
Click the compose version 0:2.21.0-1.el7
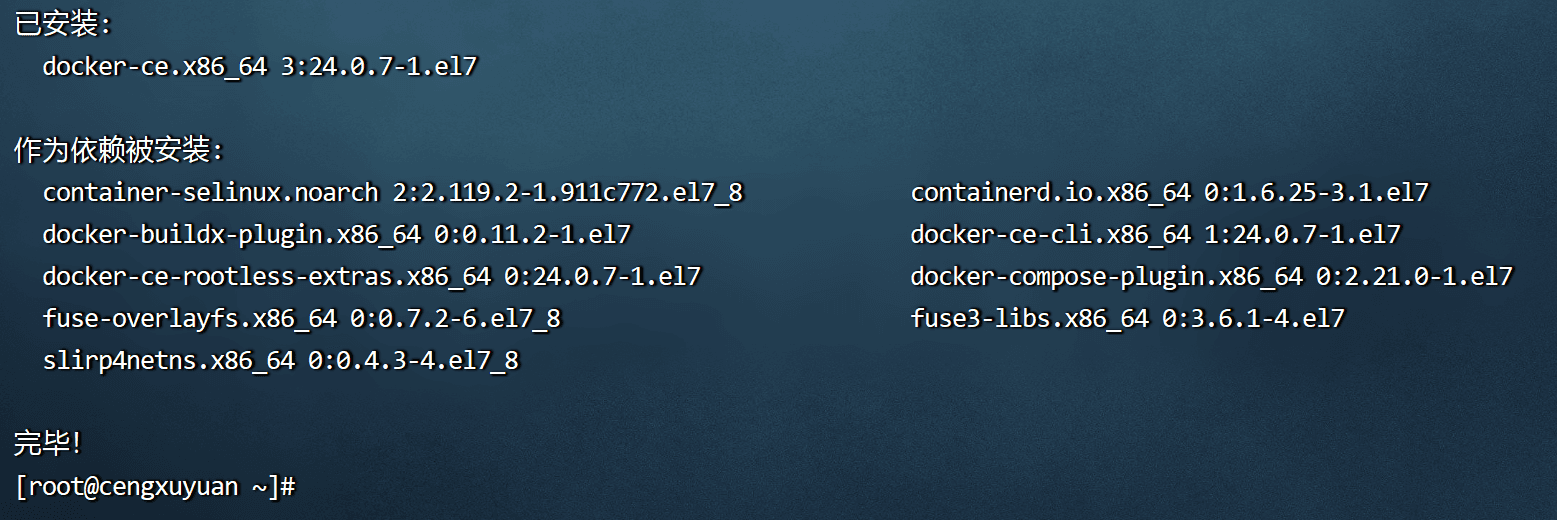(1414, 276)
